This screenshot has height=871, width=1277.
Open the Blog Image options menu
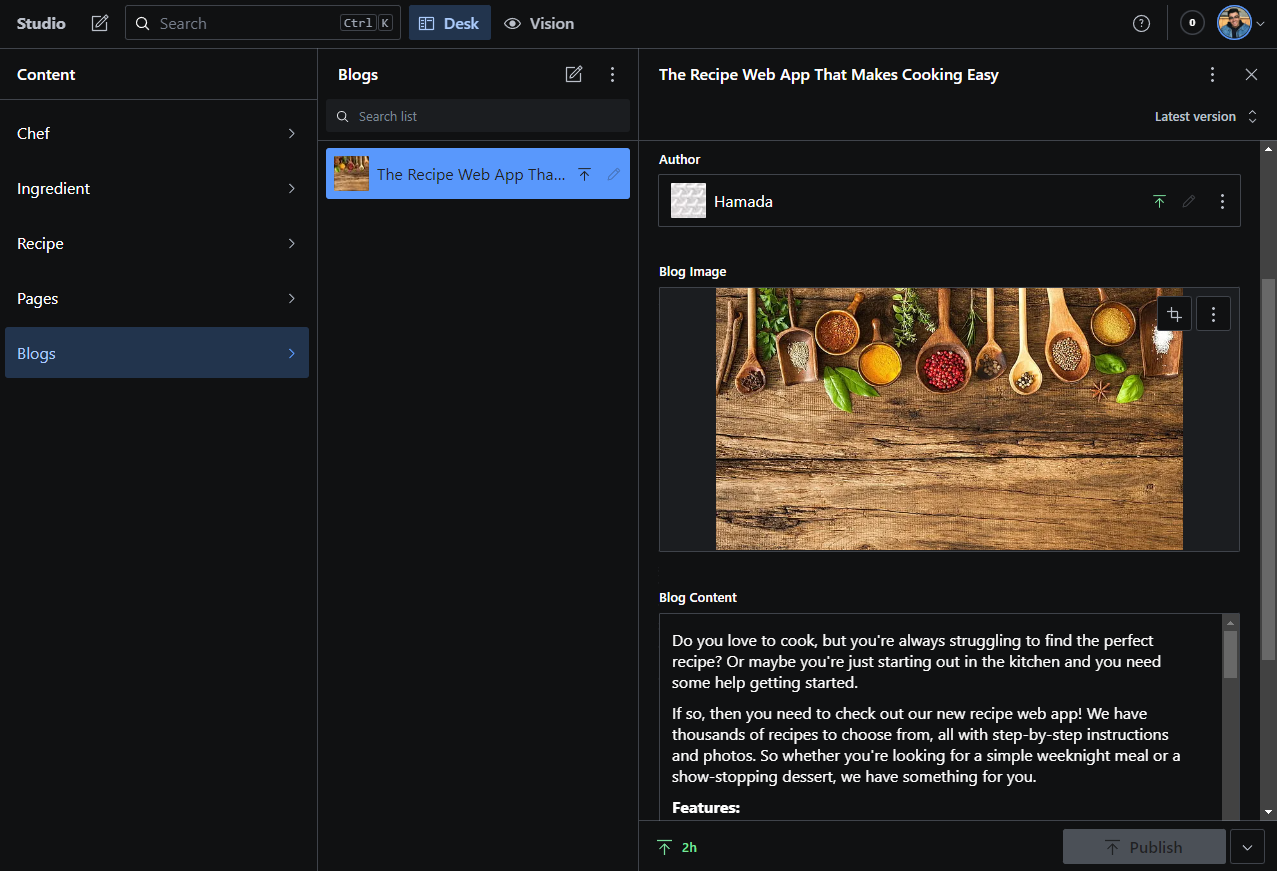[x=1212, y=313]
